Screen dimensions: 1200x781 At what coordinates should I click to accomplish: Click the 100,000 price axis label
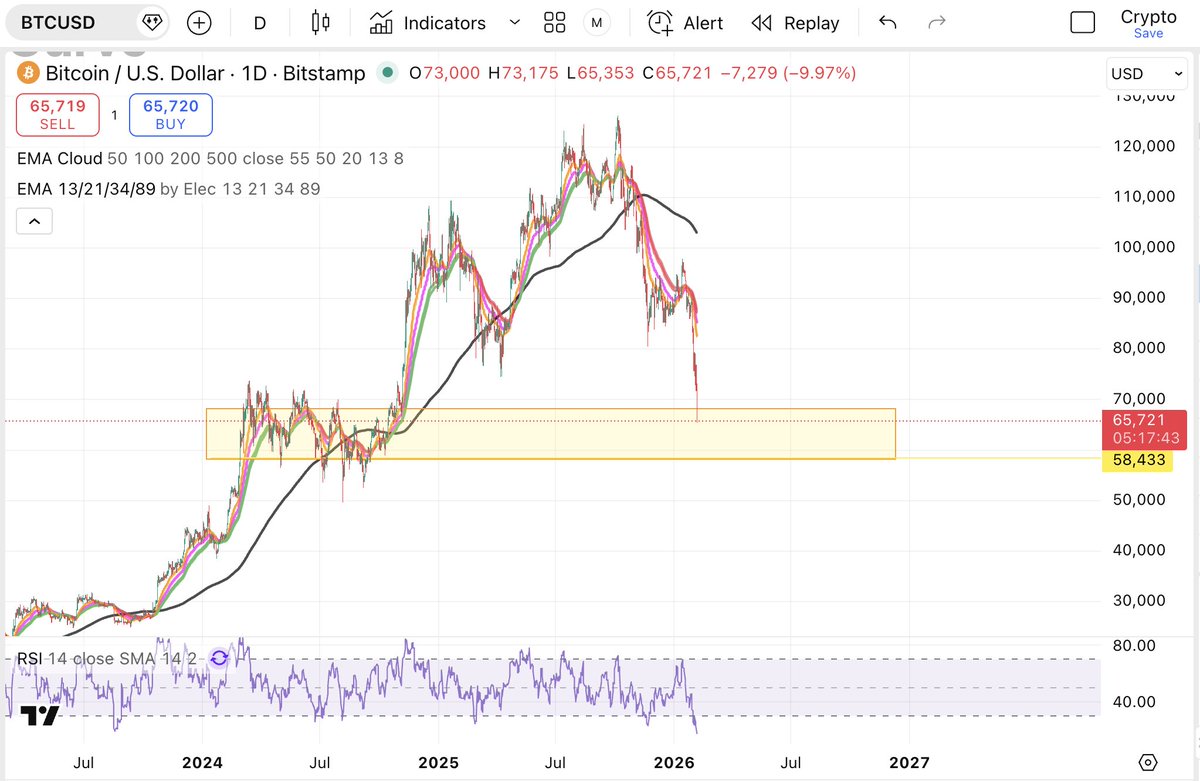point(1144,246)
